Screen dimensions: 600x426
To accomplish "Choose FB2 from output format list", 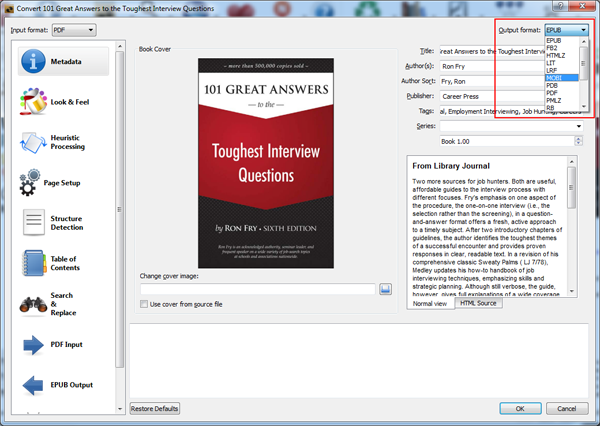I will [562, 48].
